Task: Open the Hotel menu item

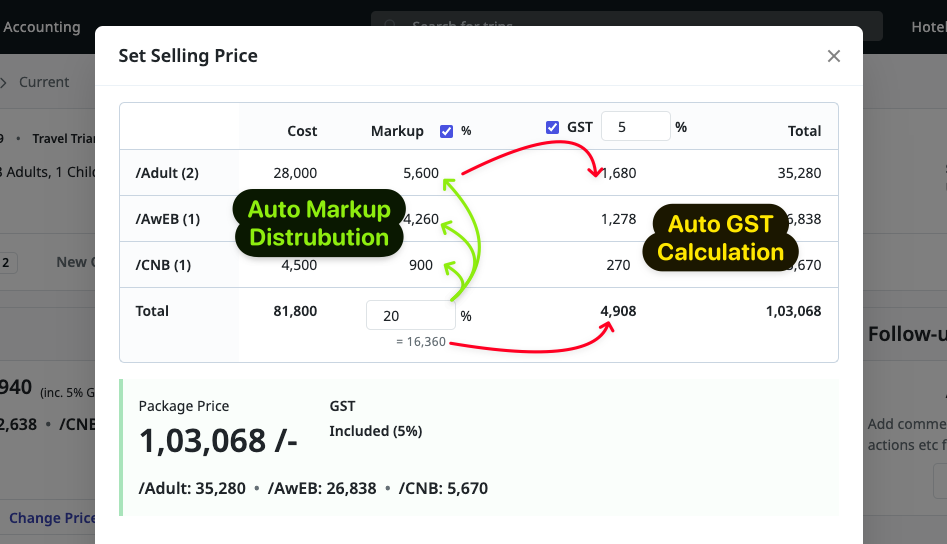Action: (927, 27)
